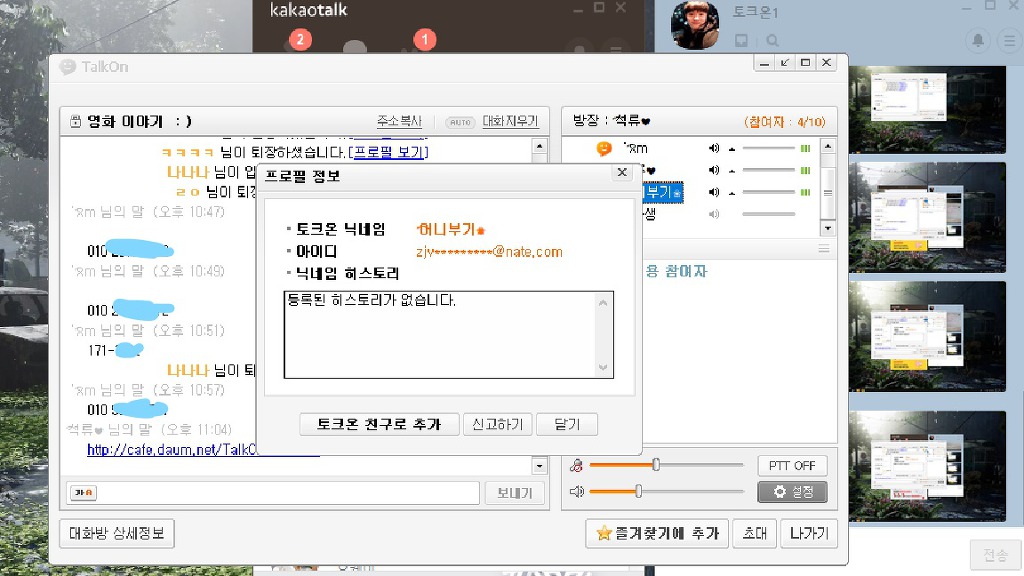Open font settings 가 icon in input
Screen dimensions: 1024x576
[x=83, y=493]
